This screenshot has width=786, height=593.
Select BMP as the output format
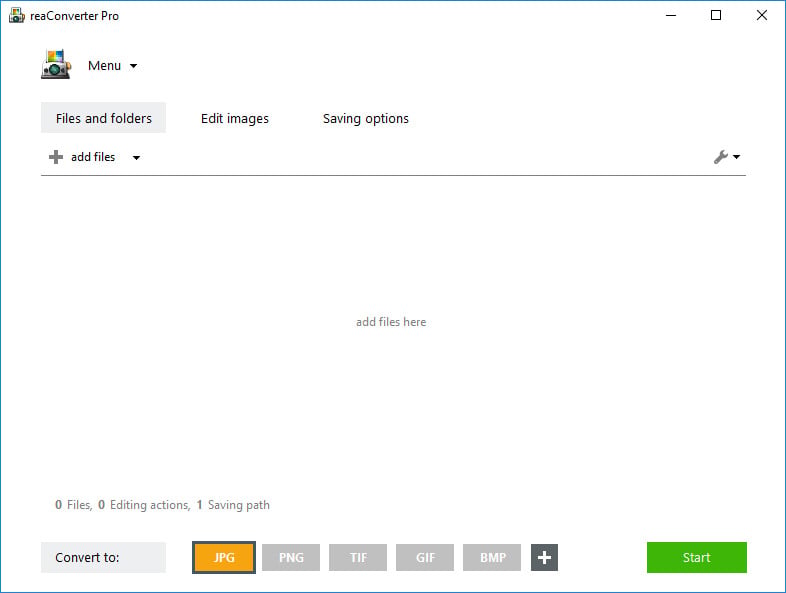tap(492, 557)
